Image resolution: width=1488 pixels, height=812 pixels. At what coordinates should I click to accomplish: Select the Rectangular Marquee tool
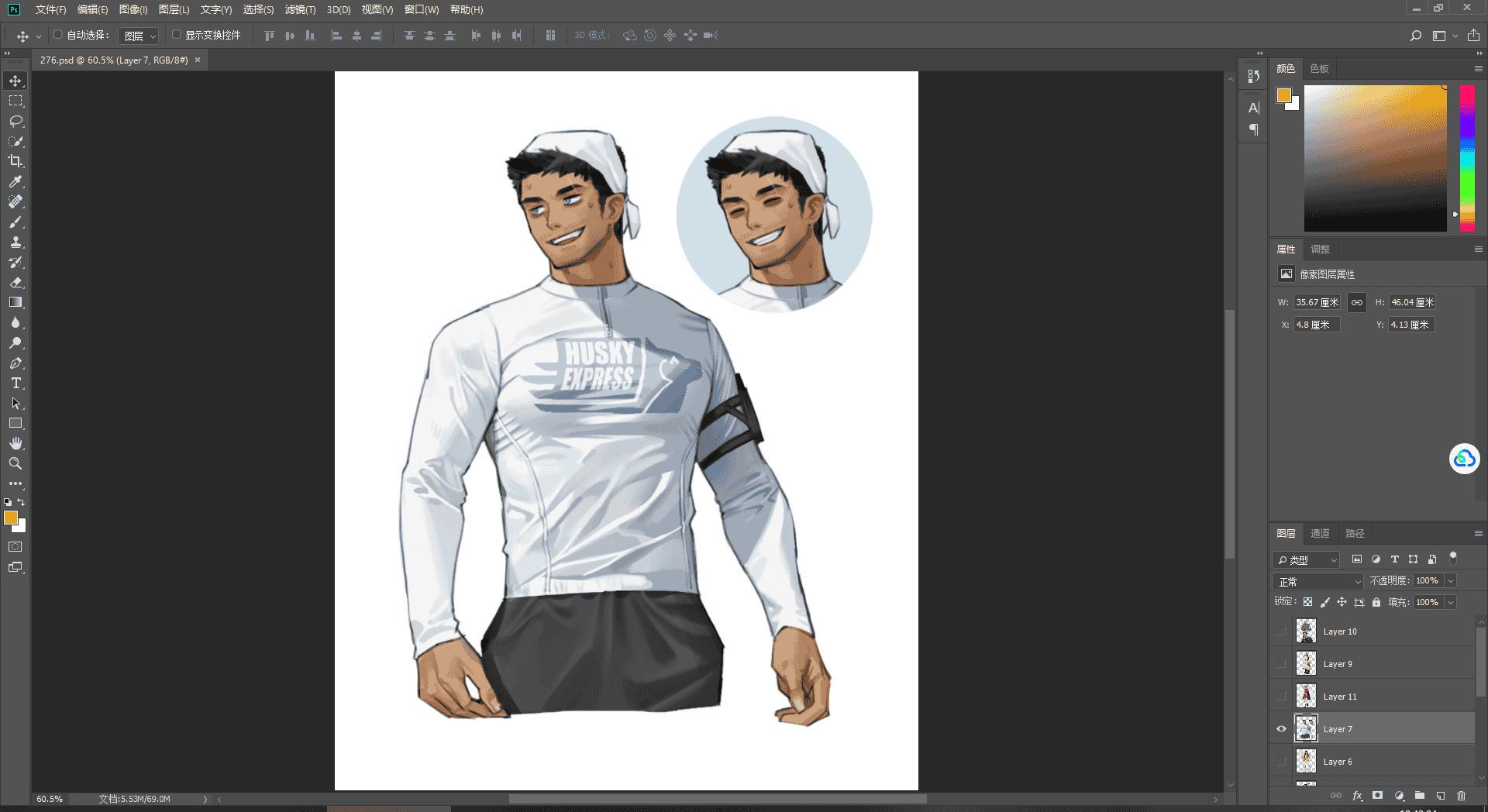click(x=15, y=101)
